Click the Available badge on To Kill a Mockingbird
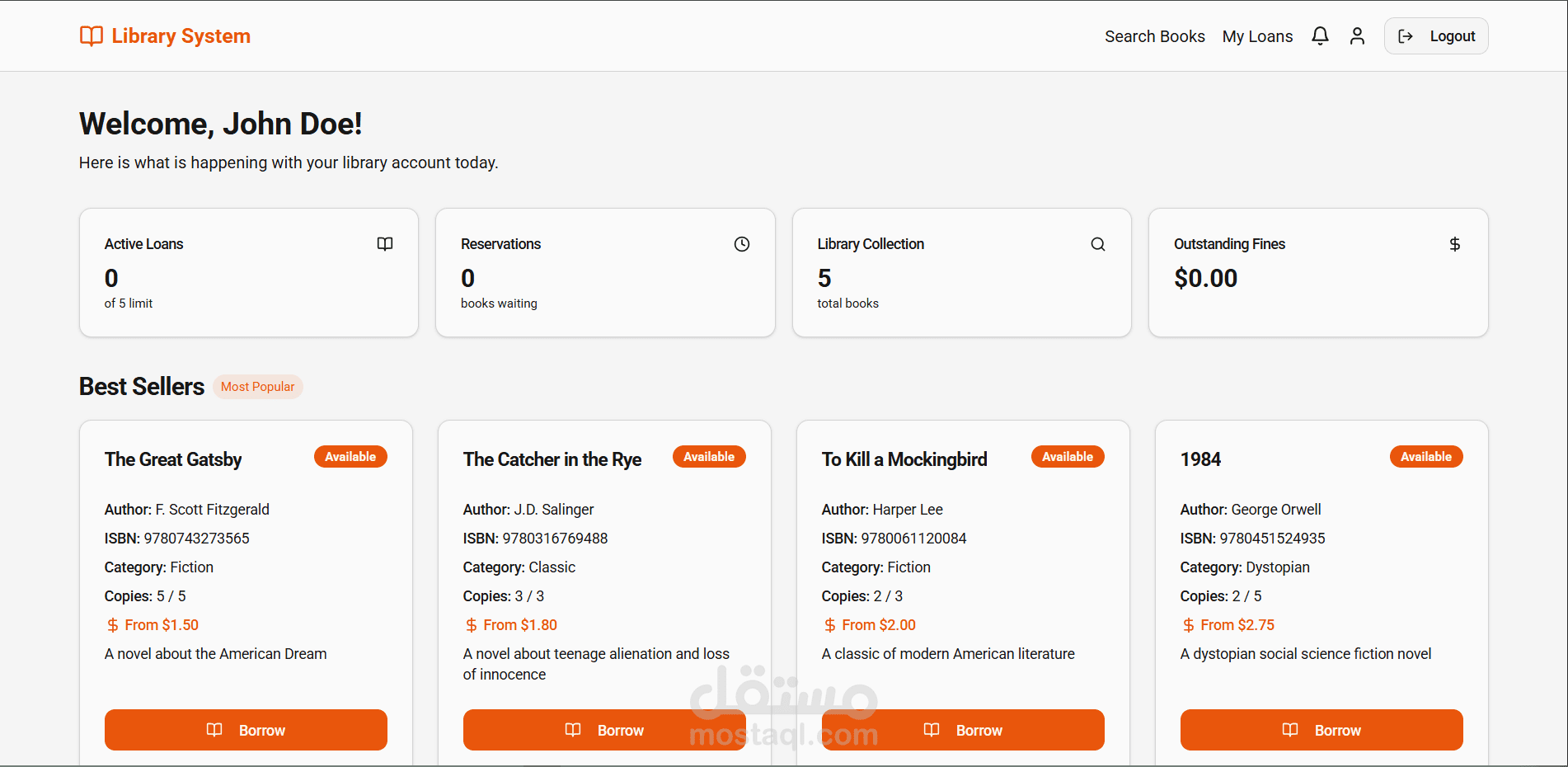Image resolution: width=1568 pixels, height=767 pixels. [x=1068, y=456]
